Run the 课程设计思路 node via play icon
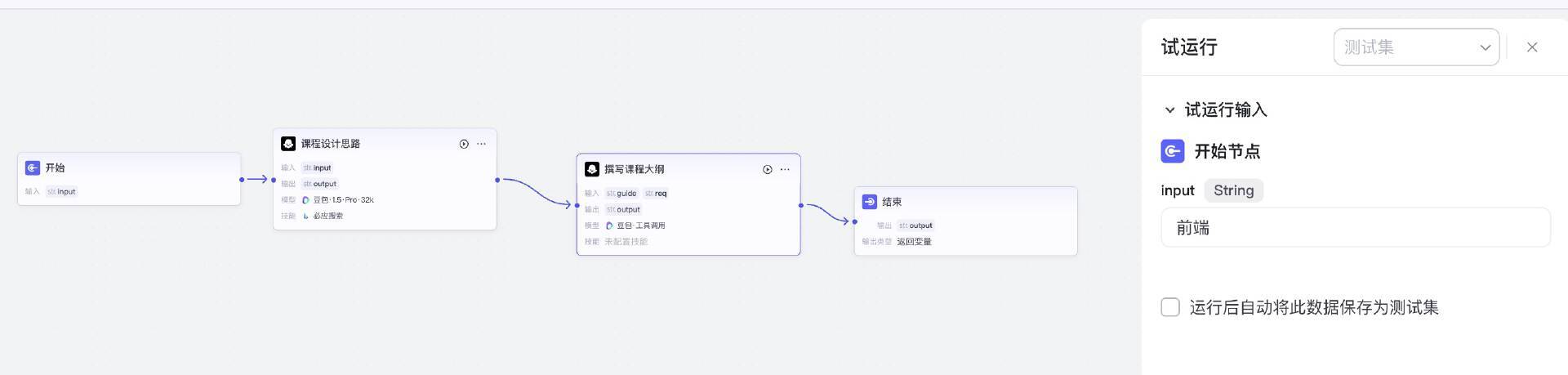This screenshot has width=1568, height=375. (464, 144)
